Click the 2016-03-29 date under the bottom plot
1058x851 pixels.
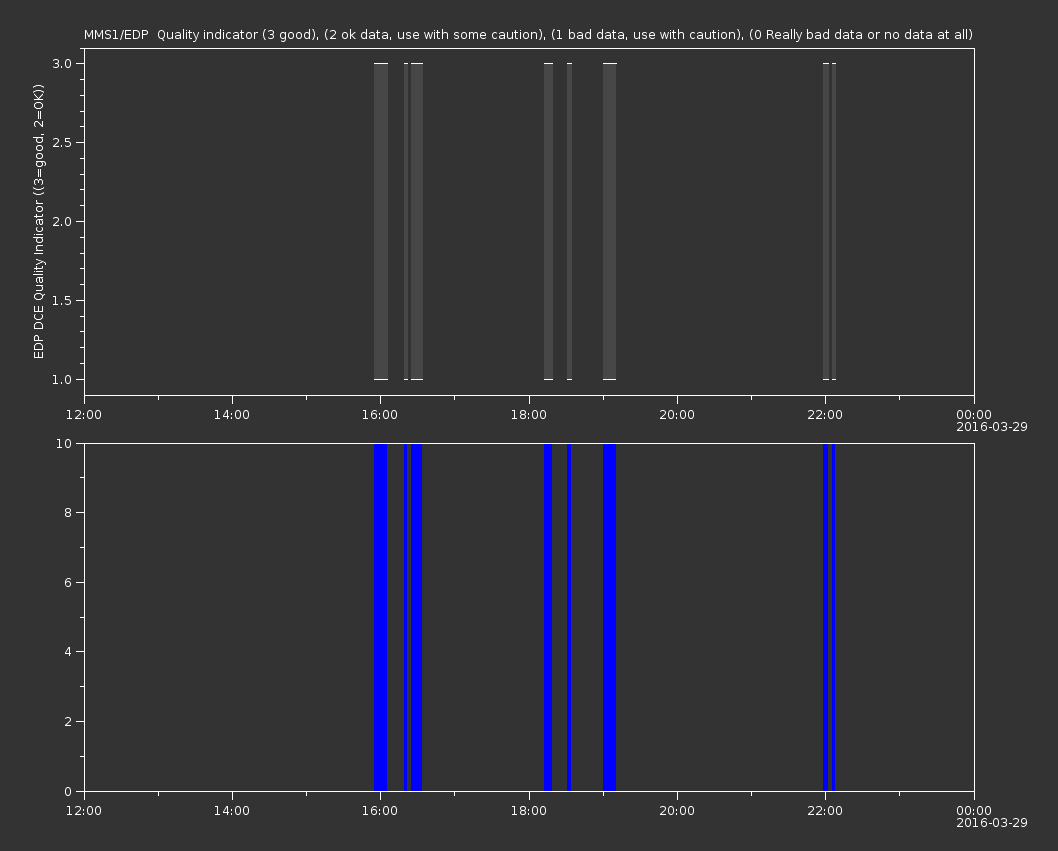coord(992,823)
